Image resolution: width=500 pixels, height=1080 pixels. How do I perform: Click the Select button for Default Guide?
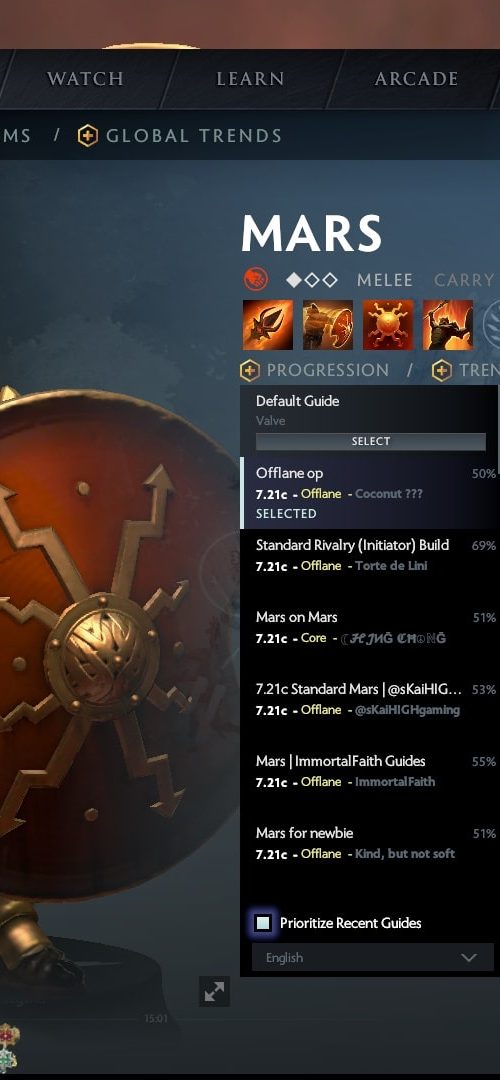(371, 442)
